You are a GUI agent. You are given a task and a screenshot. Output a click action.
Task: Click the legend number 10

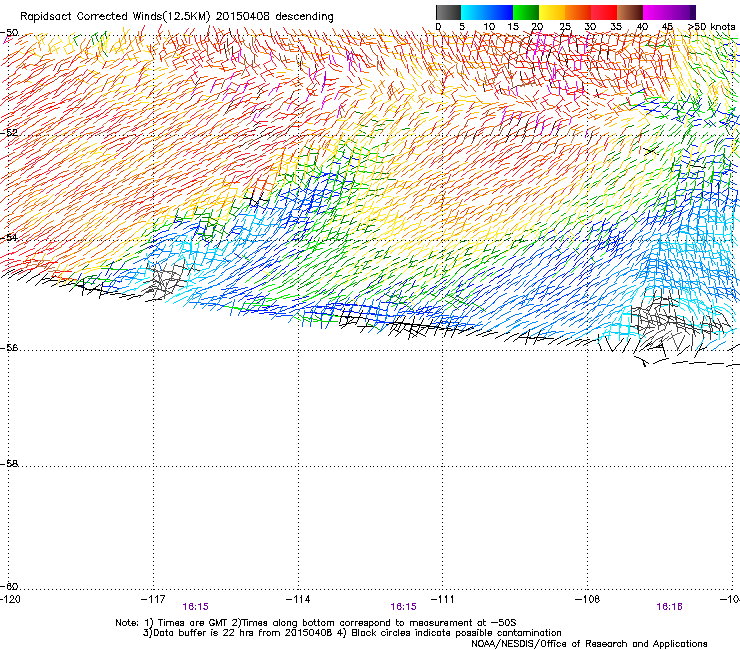[x=489, y=26]
